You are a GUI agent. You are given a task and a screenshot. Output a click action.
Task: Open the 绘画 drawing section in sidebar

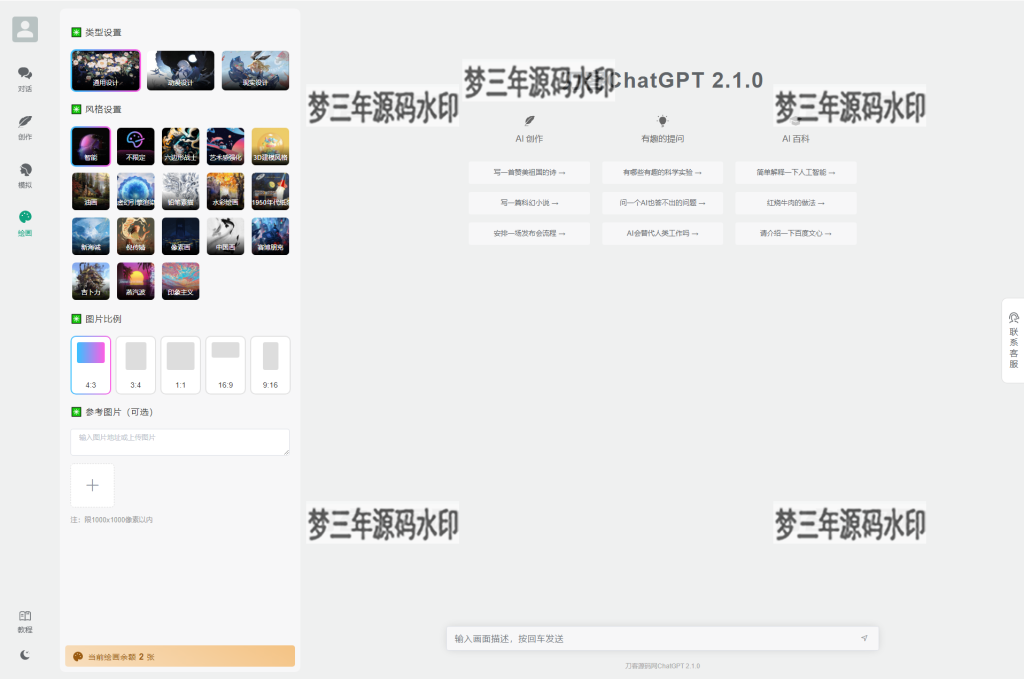click(25, 223)
